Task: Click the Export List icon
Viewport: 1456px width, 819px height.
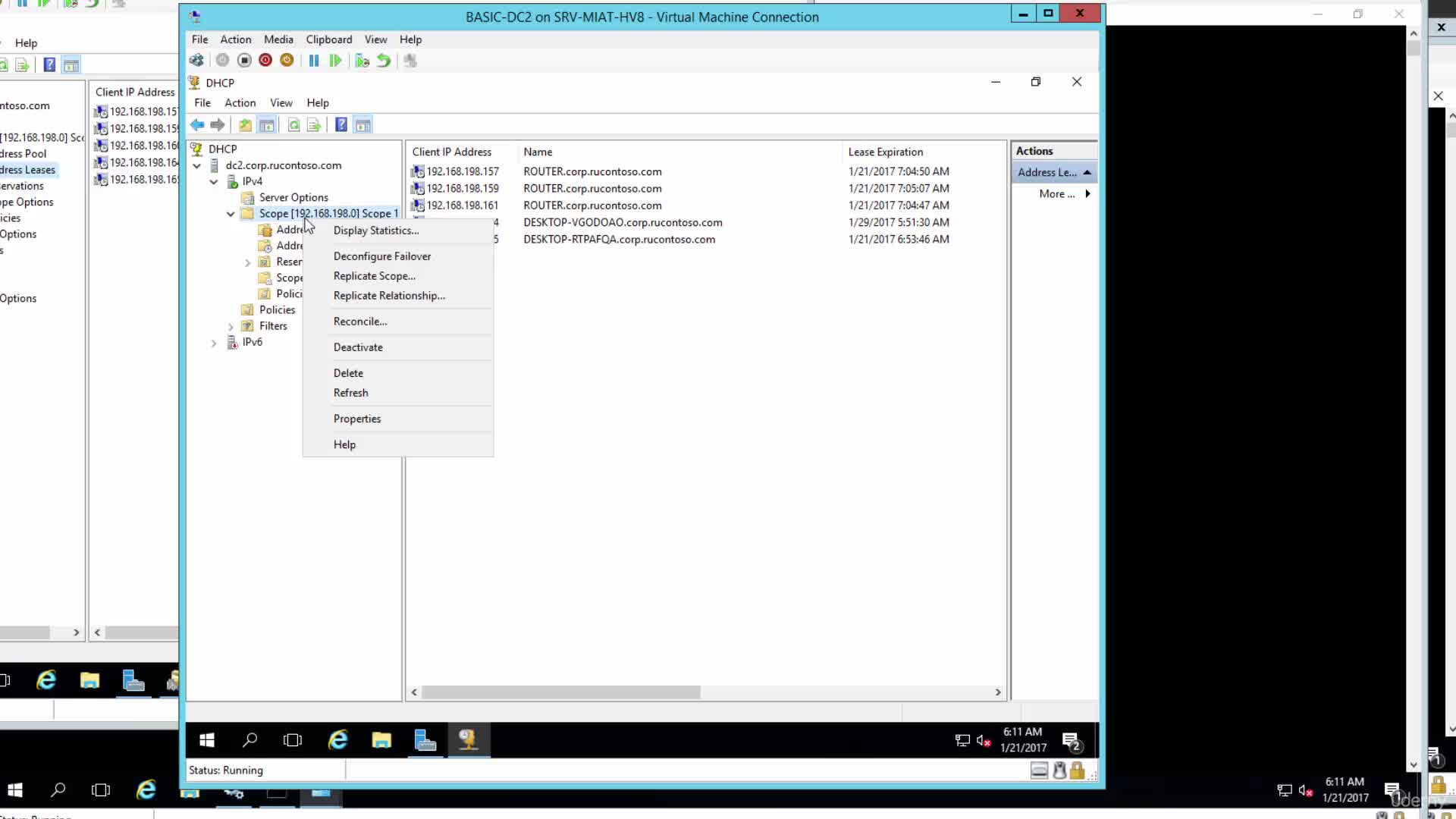Action: (x=314, y=125)
